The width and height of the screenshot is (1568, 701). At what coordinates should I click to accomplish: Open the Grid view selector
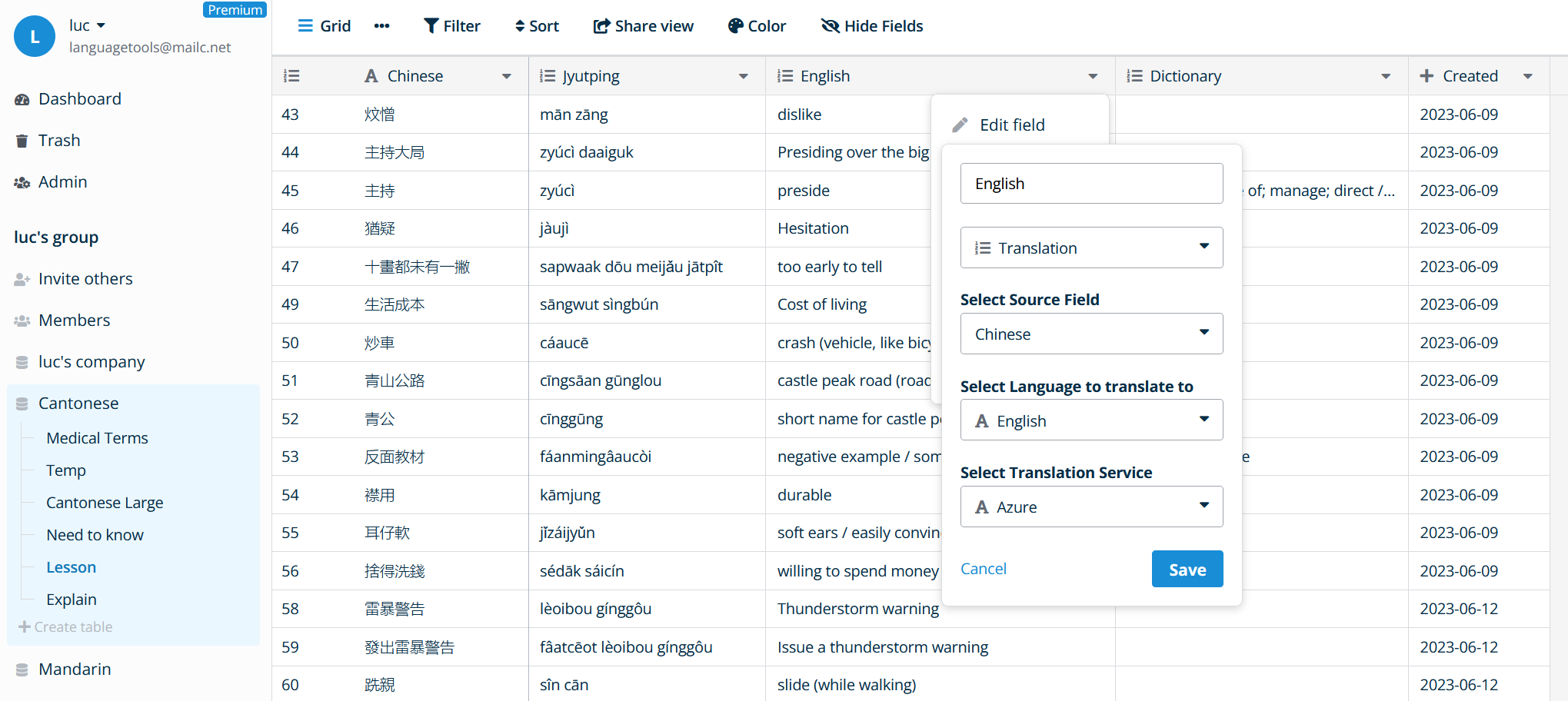(x=324, y=26)
